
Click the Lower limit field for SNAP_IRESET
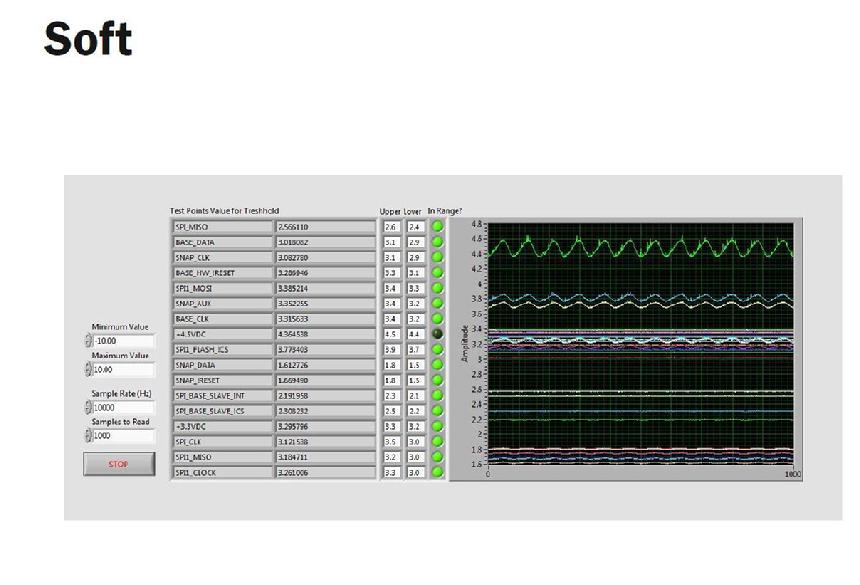click(x=415, y=380)
